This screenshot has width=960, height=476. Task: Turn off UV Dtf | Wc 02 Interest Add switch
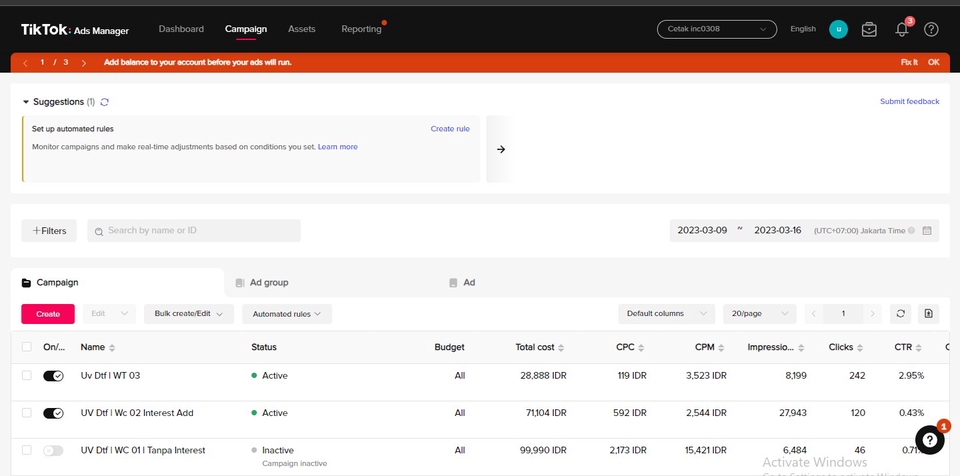pos(53,414)
